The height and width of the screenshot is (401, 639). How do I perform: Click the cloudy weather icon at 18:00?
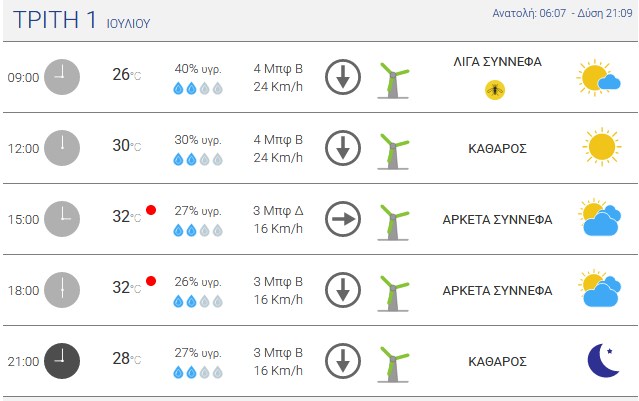[599, 288]
